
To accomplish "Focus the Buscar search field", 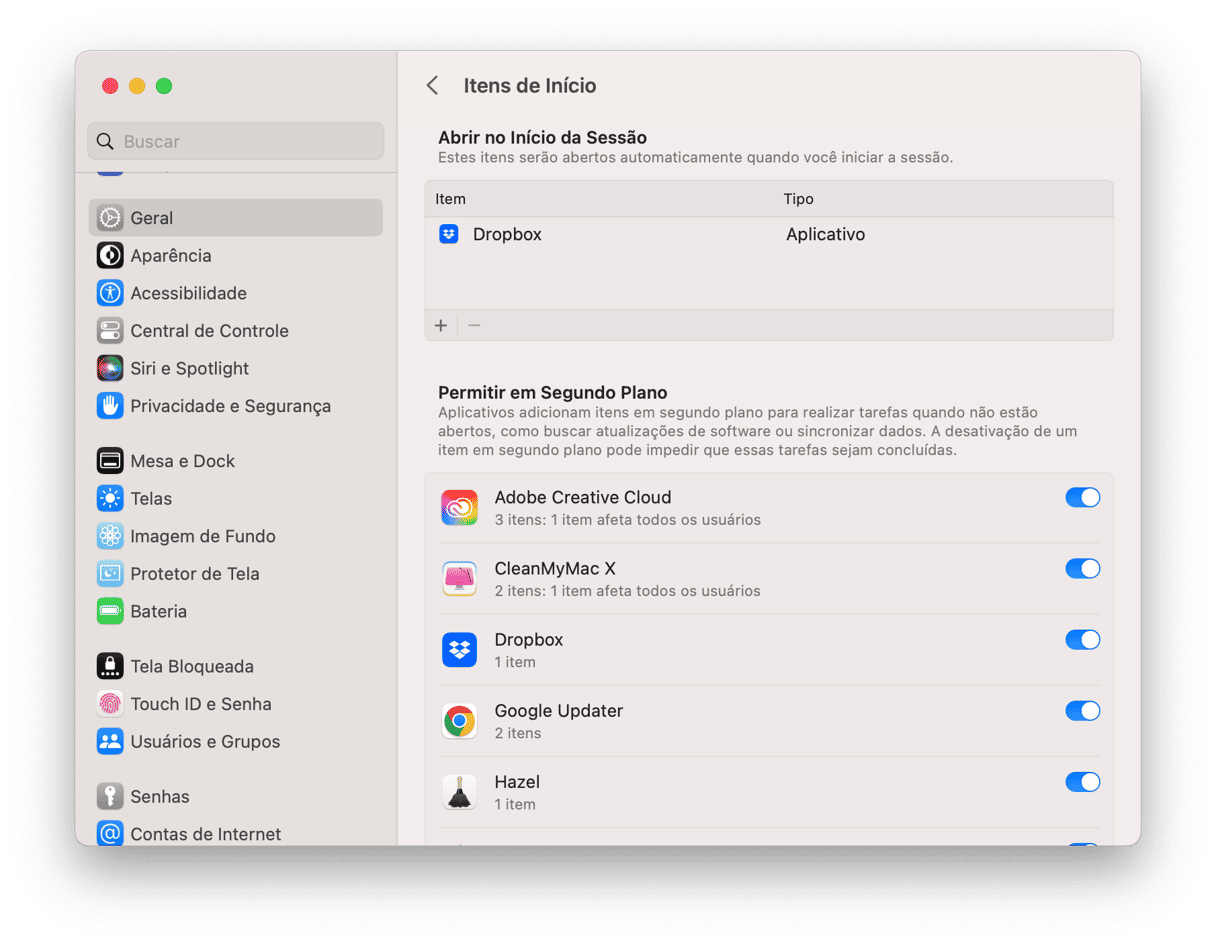I will [x=236, y=142].
